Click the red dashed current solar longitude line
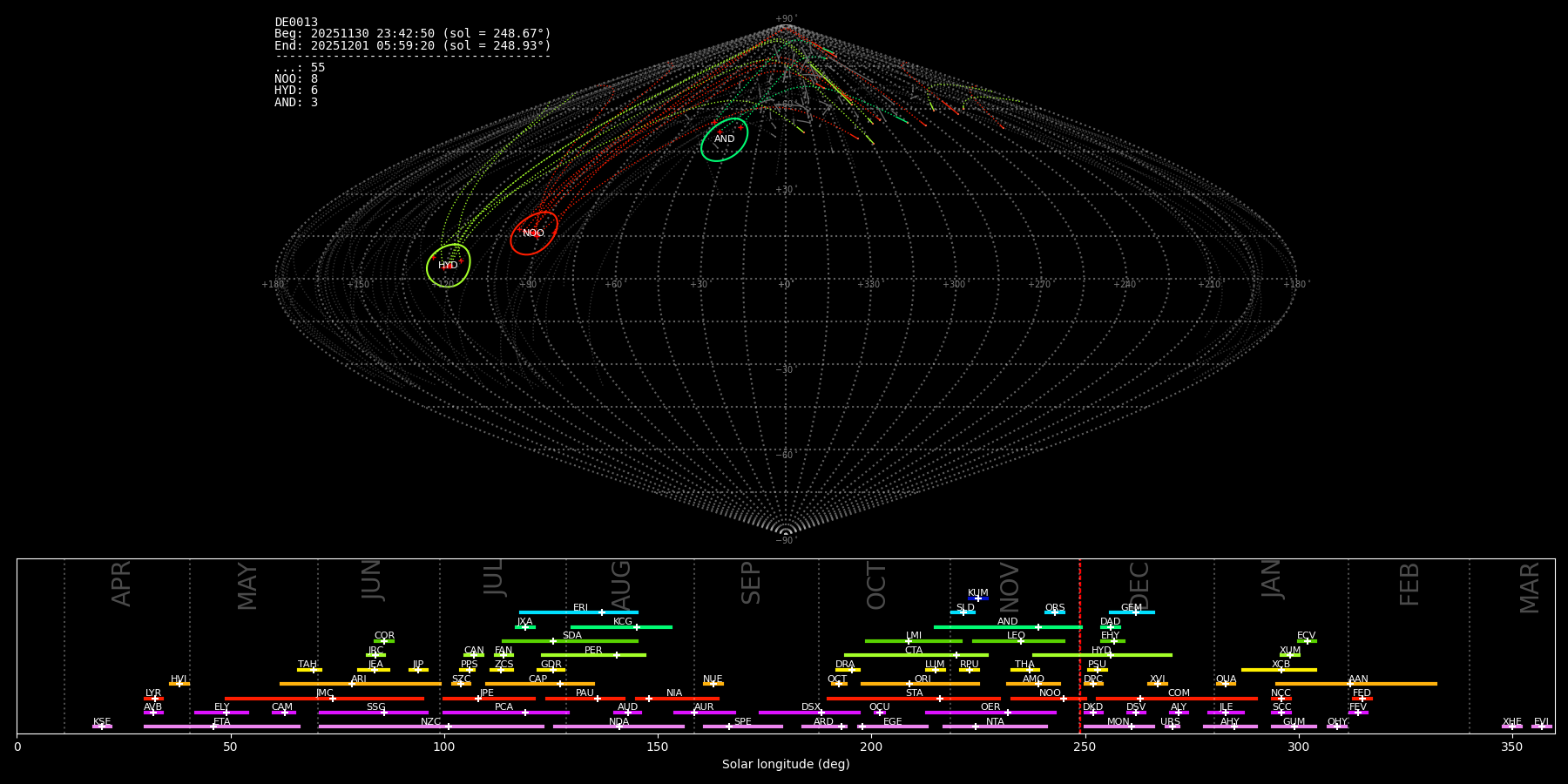1568x784 pixels. (x=1079, y=645)
